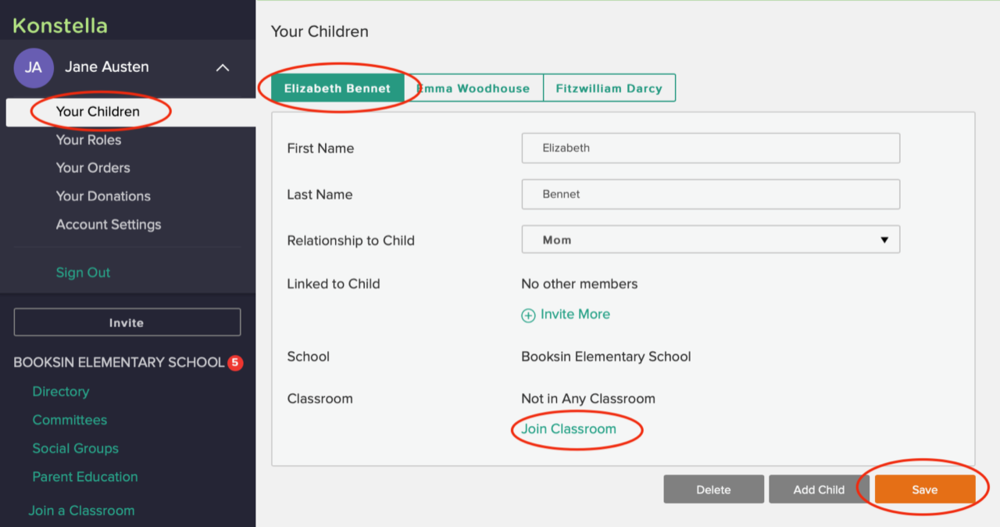Click the plus icon beside Invite More
1000x527 pixels.
point(528,315)
